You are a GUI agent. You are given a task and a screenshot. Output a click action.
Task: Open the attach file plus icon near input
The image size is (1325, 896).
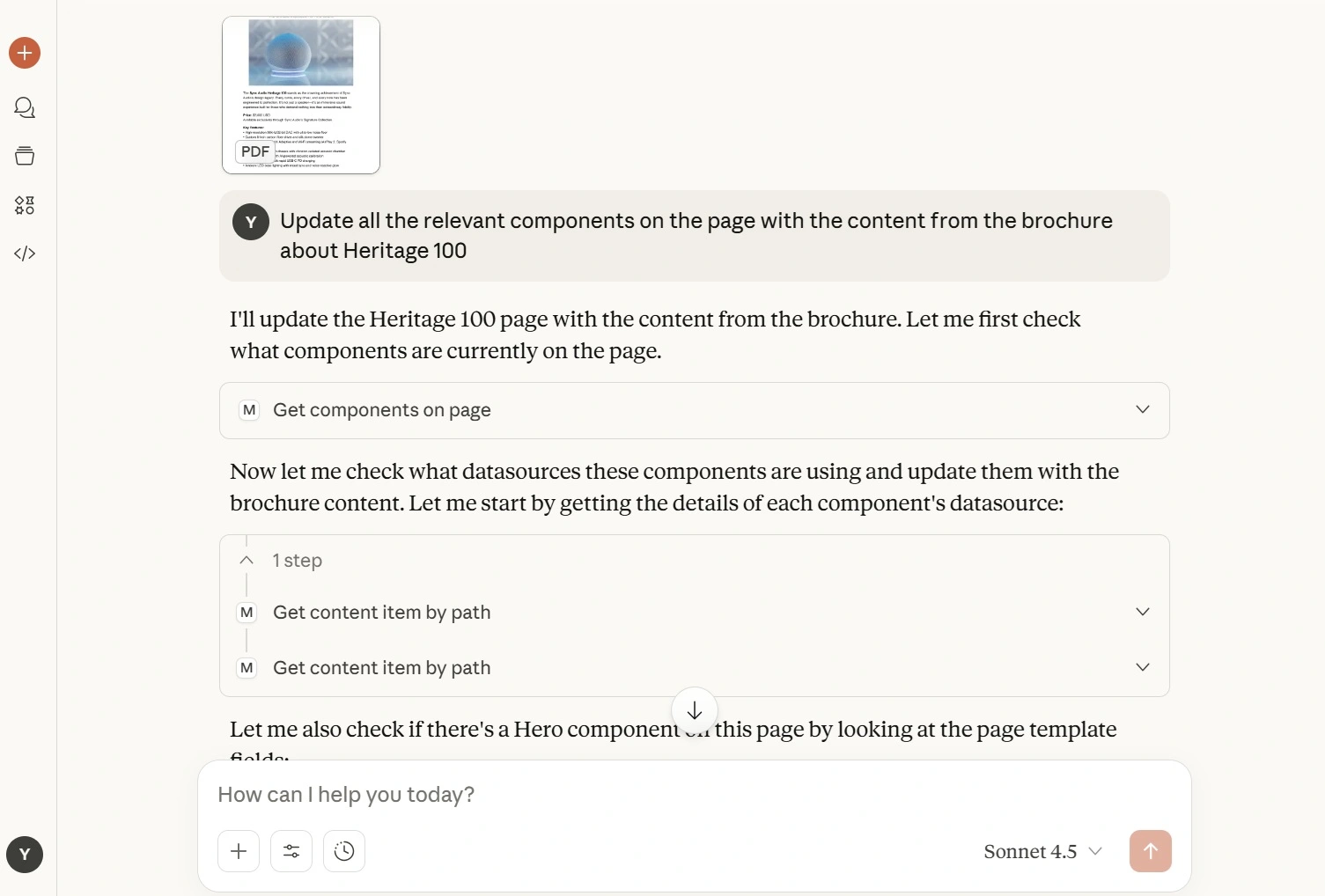[238, 851]
